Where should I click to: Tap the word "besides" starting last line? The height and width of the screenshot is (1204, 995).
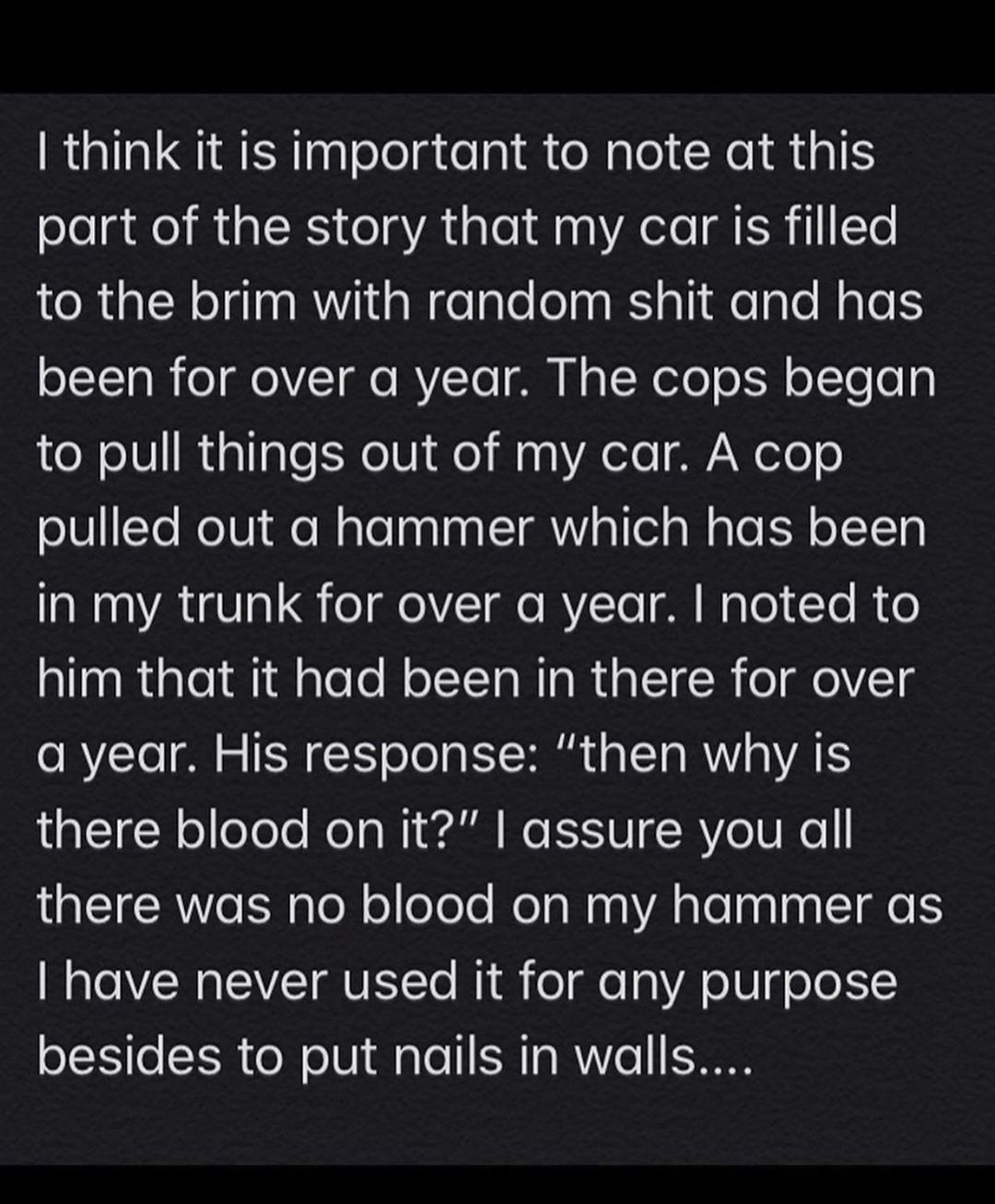click(129, 1057)
